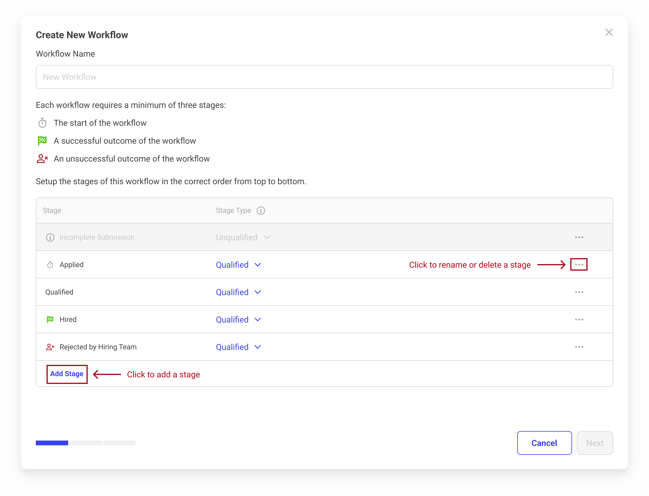Open the ellipsis menu for Hired stage
Viewport: 649px width, 496px height.
tap(579, 320)
